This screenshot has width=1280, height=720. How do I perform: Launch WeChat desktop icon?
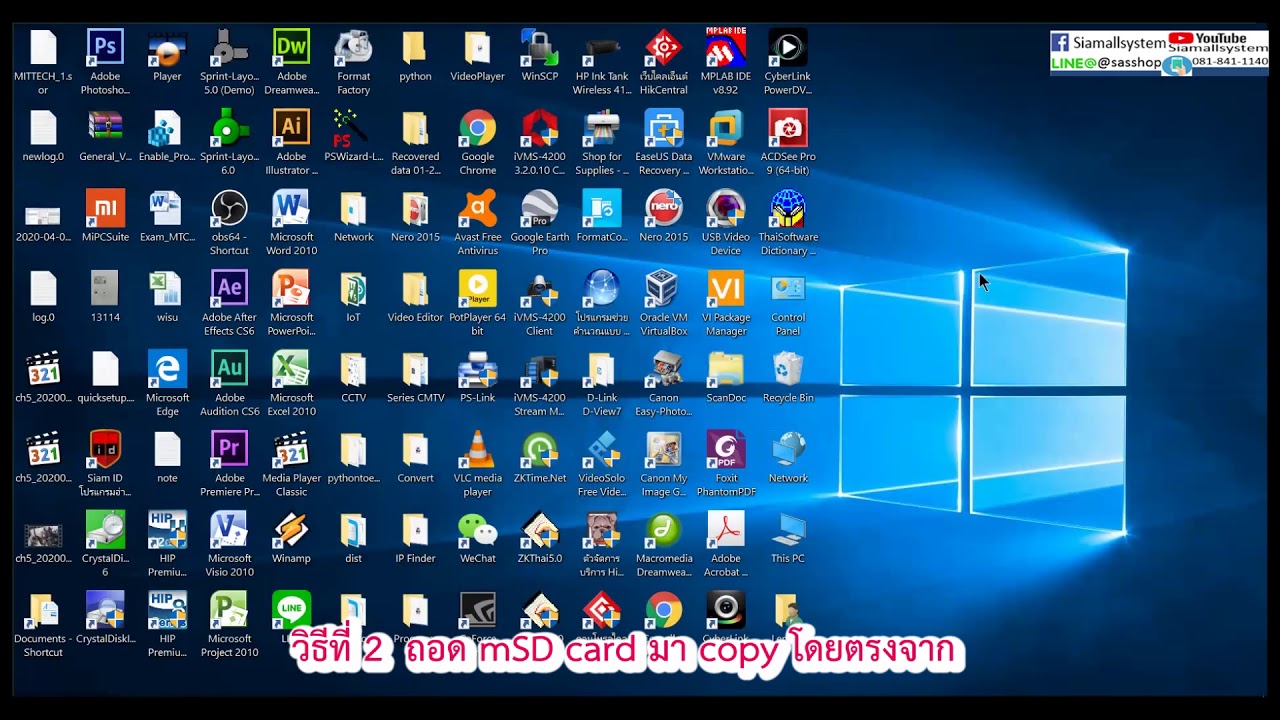click(x=477, y=530)
